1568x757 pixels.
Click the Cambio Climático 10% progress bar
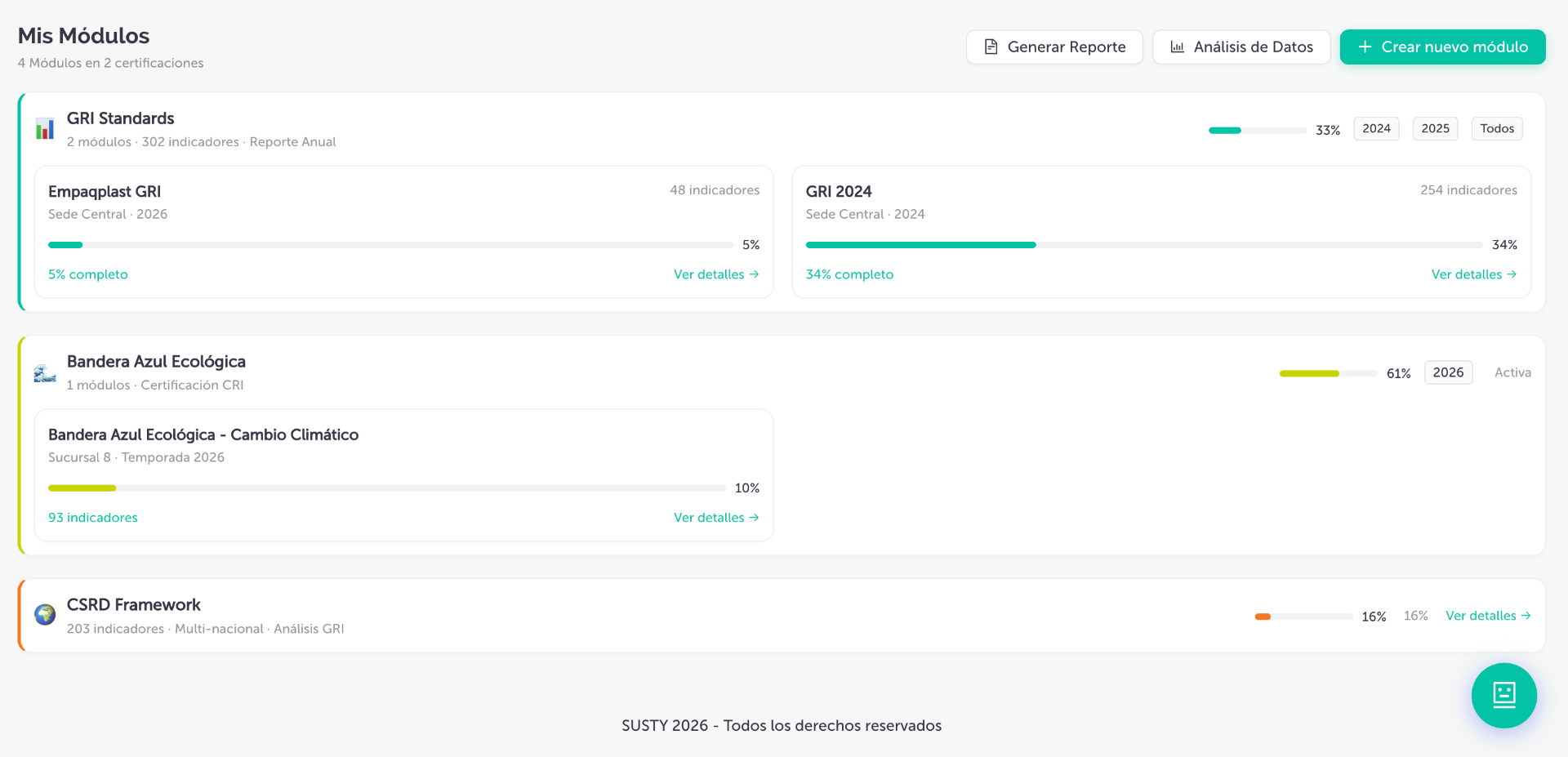point(387,488)
